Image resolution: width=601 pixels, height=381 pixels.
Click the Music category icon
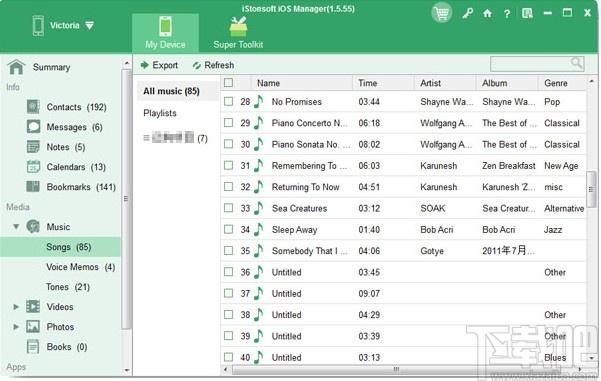tap(33, 227)
